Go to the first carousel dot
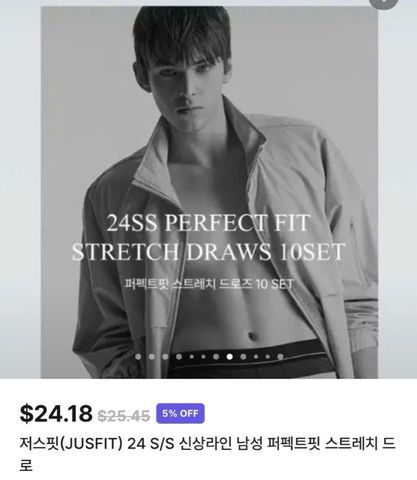417x480 pixels. click(138, 357)
